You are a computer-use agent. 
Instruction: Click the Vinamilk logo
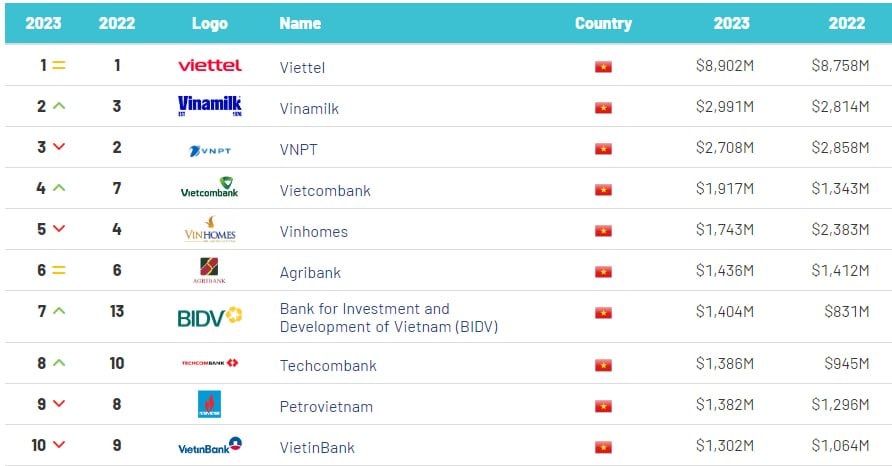[210, 106]
